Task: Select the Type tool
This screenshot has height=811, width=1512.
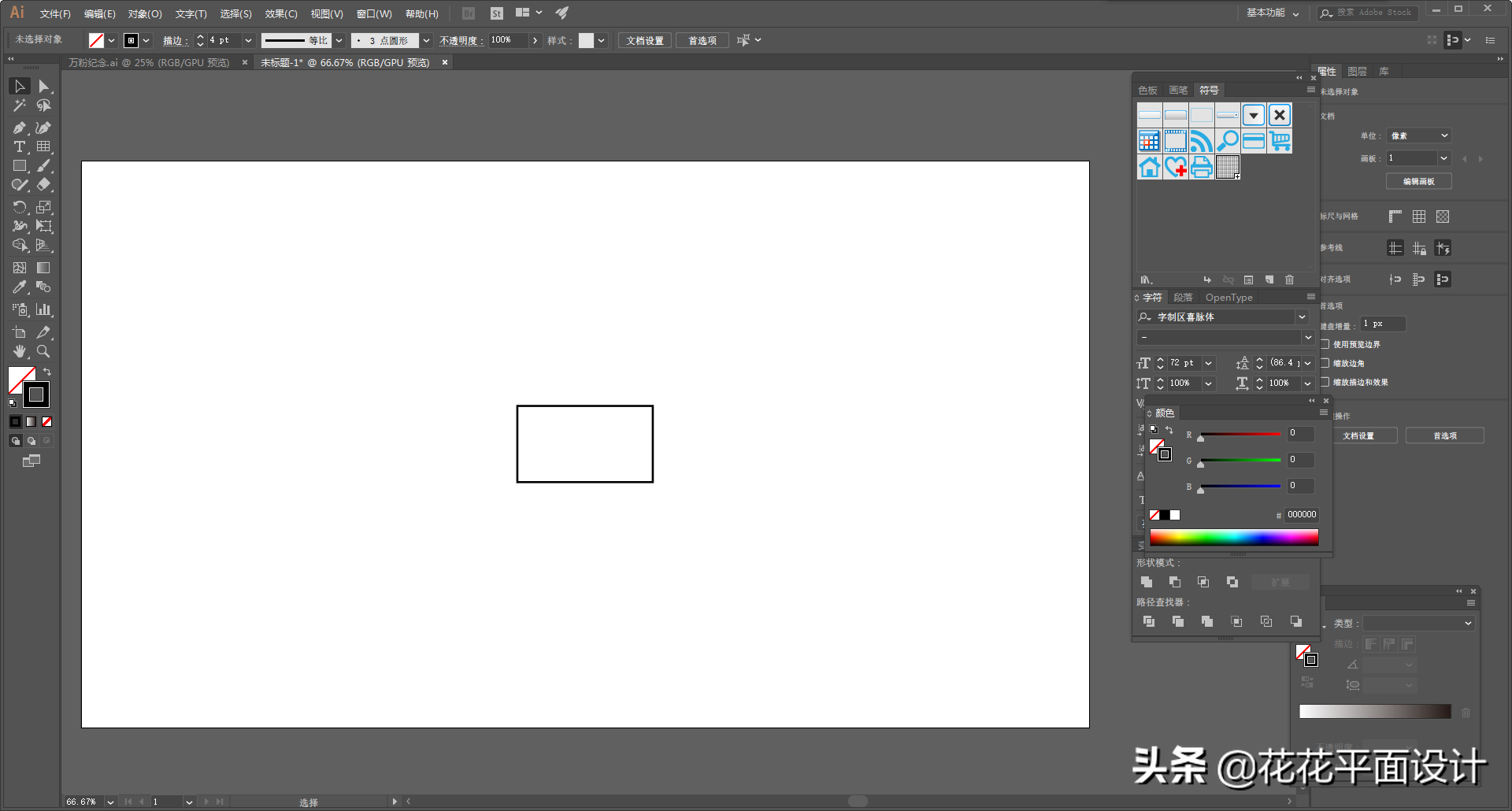Action: (20, 147)
